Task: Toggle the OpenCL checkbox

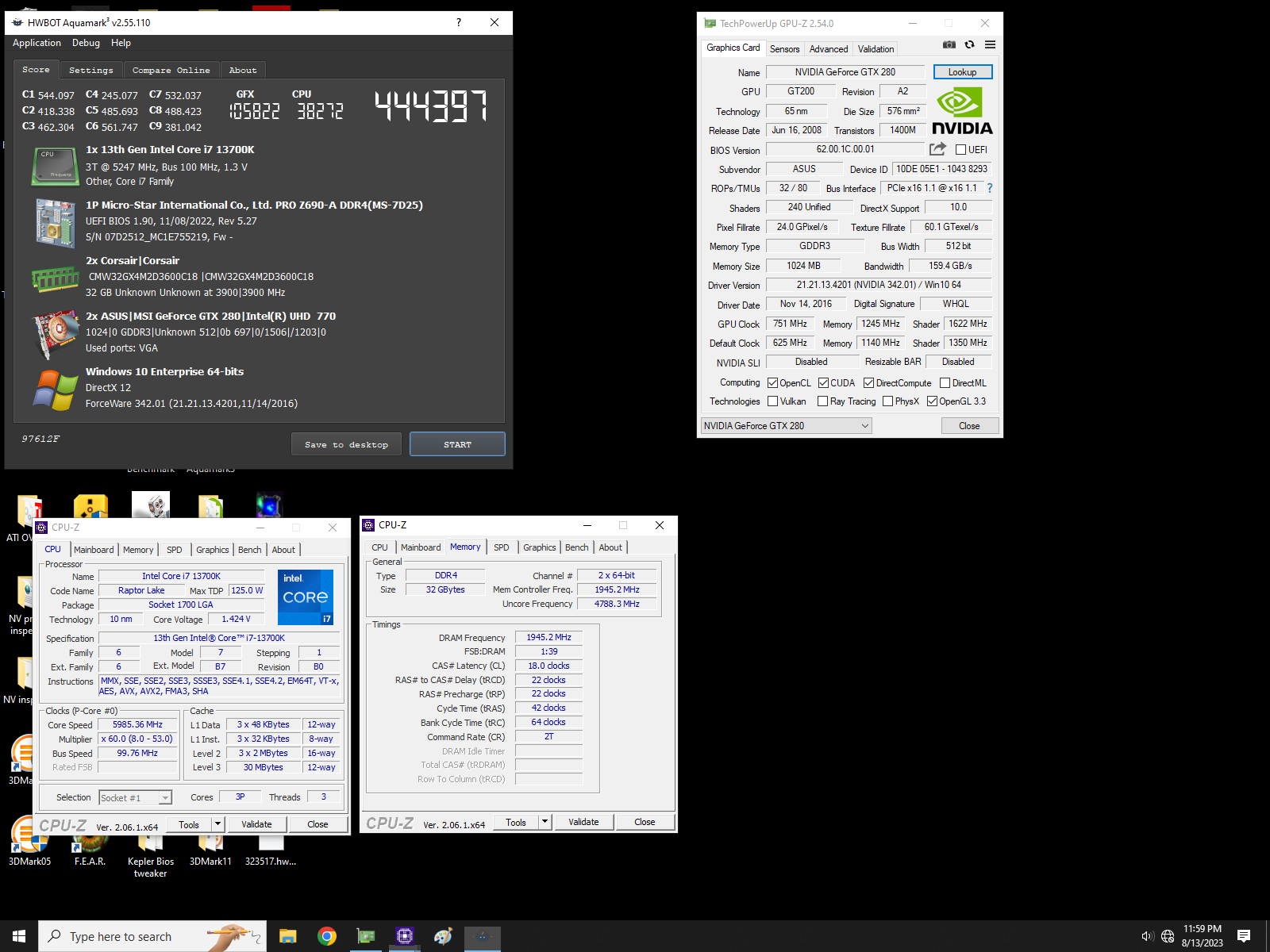Action: tap(772, 382)
